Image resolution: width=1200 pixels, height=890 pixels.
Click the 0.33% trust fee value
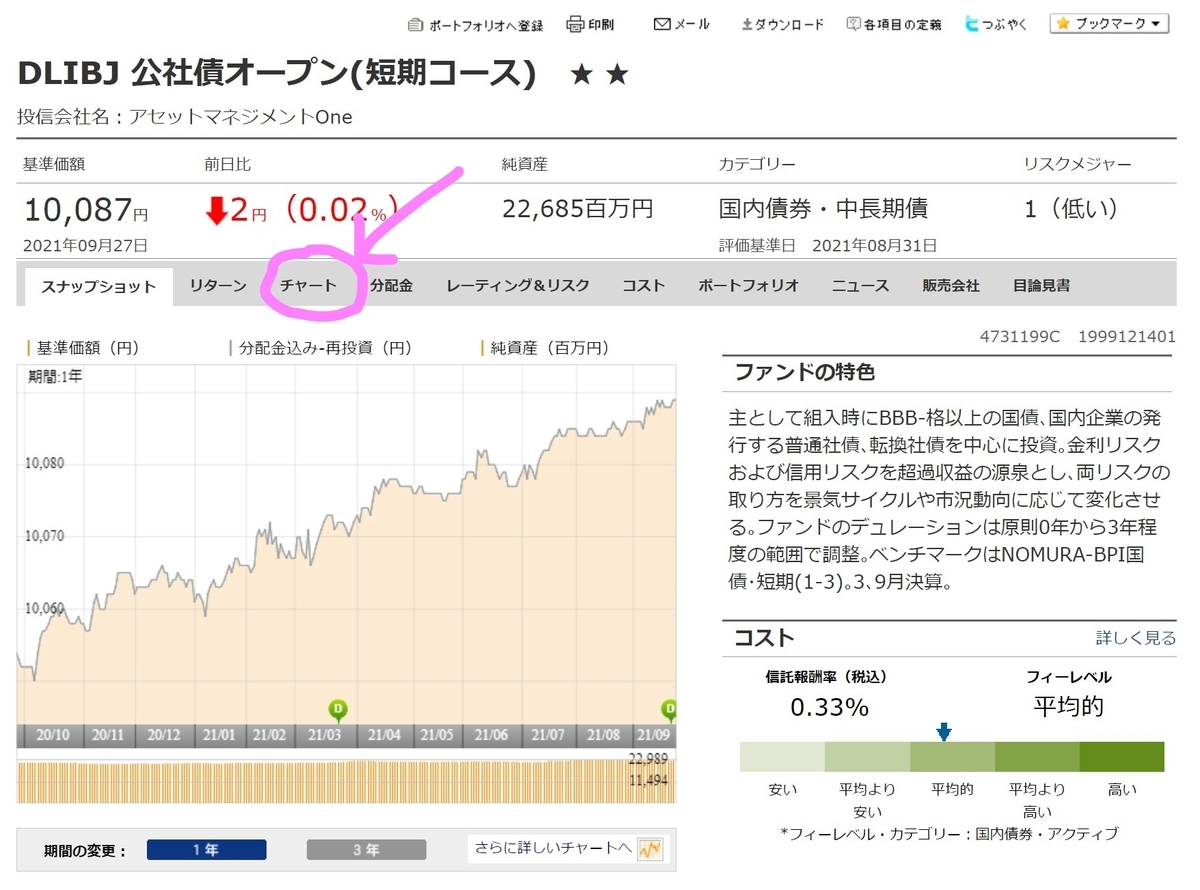[x=829, y=707]
